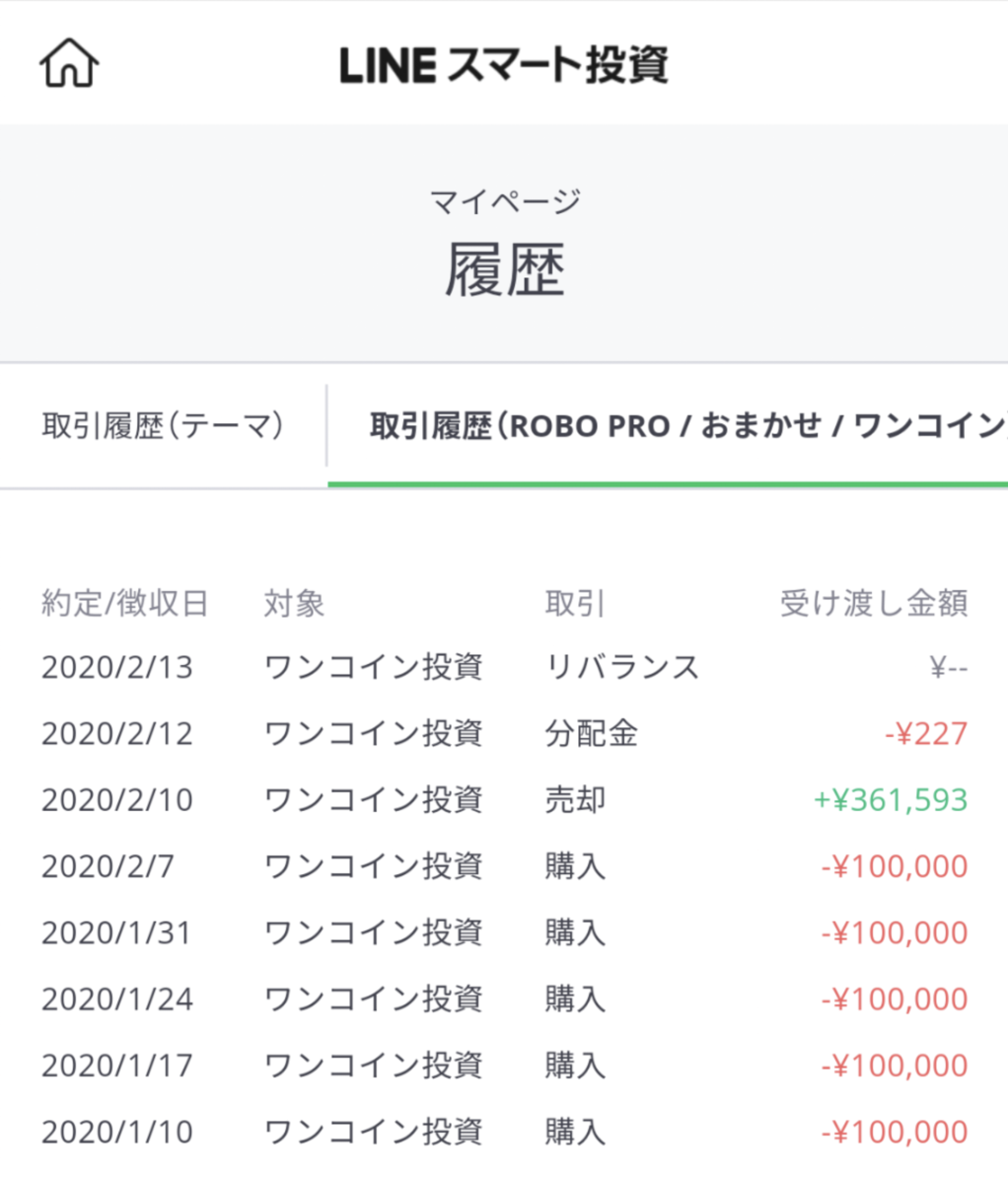Switch to the 取引履歴（テーマ） tab

pos(160,420)
